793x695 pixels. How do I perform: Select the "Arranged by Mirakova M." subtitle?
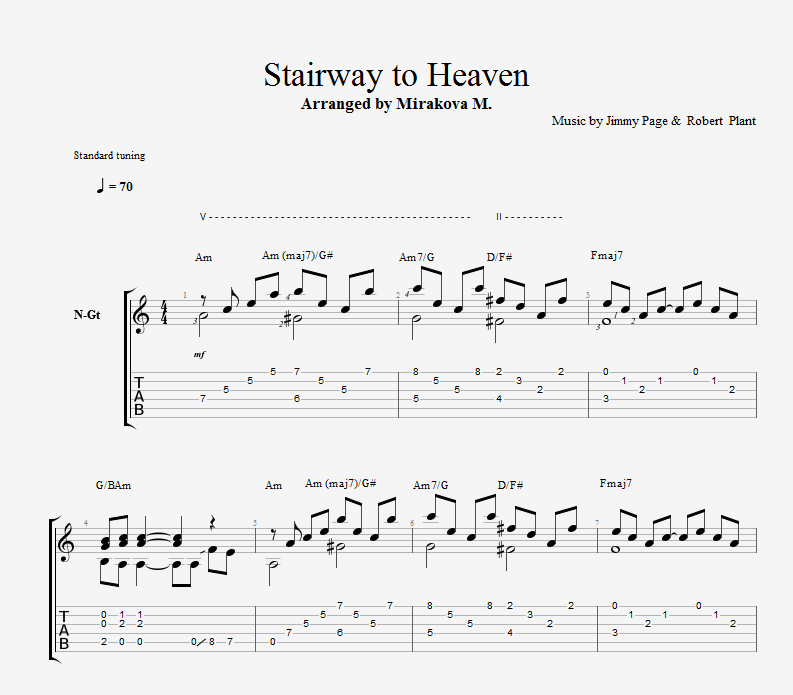tap(396, 104)
